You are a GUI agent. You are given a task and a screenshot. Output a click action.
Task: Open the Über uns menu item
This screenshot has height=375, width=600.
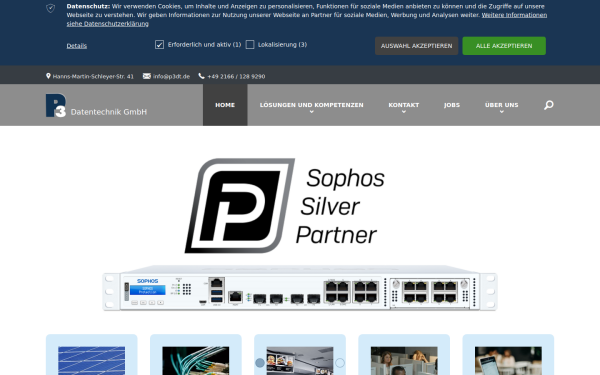tap(502, 105)
